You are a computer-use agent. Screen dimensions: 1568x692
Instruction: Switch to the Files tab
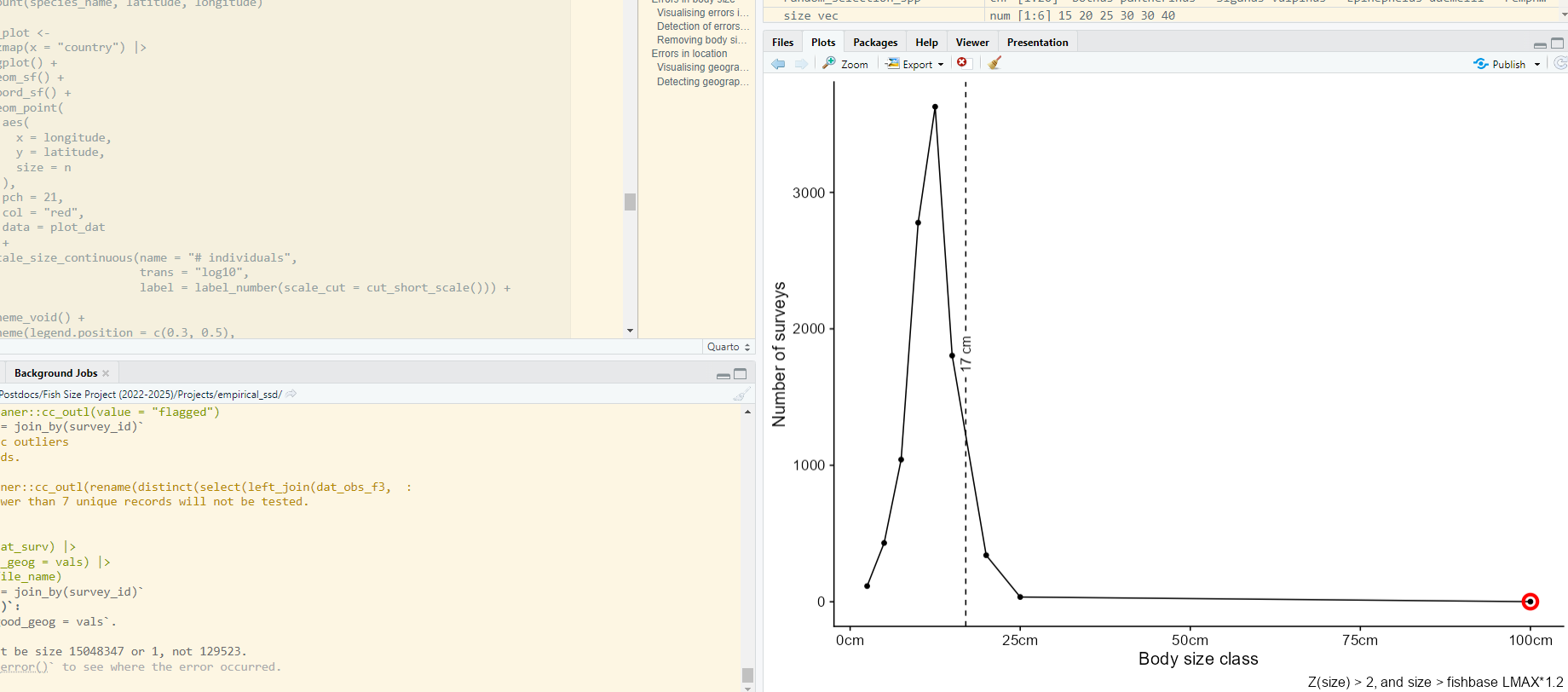click(782, 42)
